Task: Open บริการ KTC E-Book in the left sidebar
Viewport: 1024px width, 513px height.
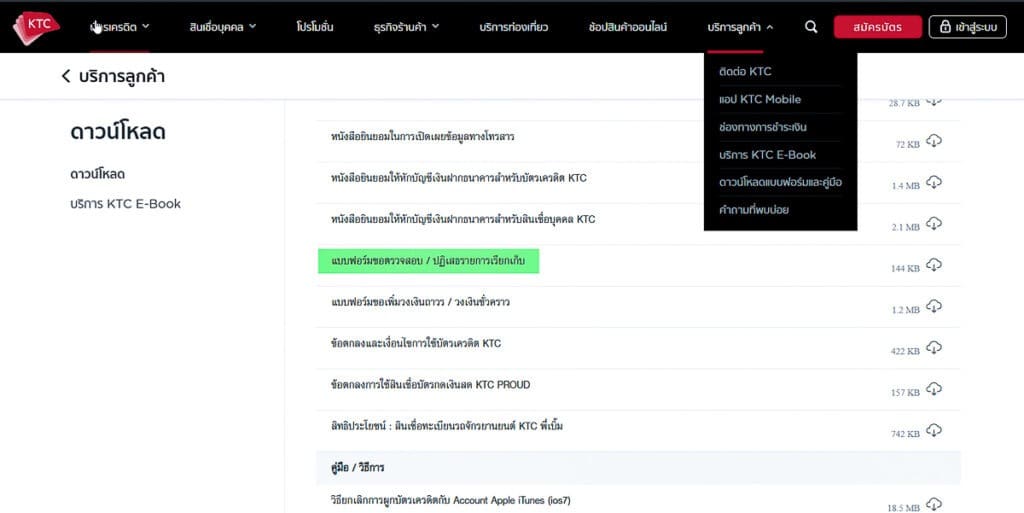Action: pyautogui.click(x=125, y=204)
